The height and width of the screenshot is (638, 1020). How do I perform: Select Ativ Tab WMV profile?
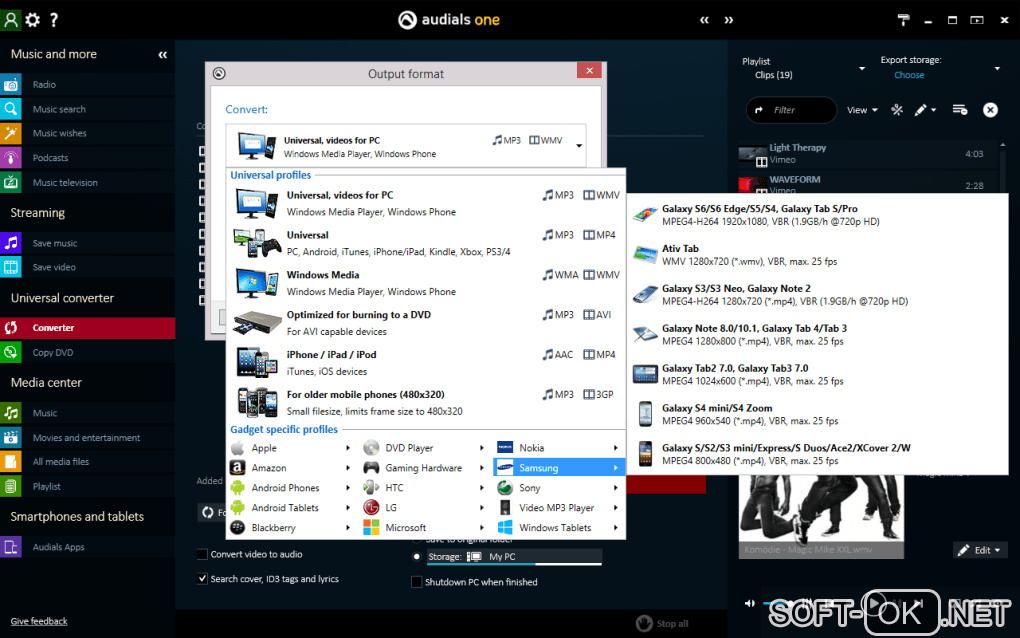pos(819,255)
